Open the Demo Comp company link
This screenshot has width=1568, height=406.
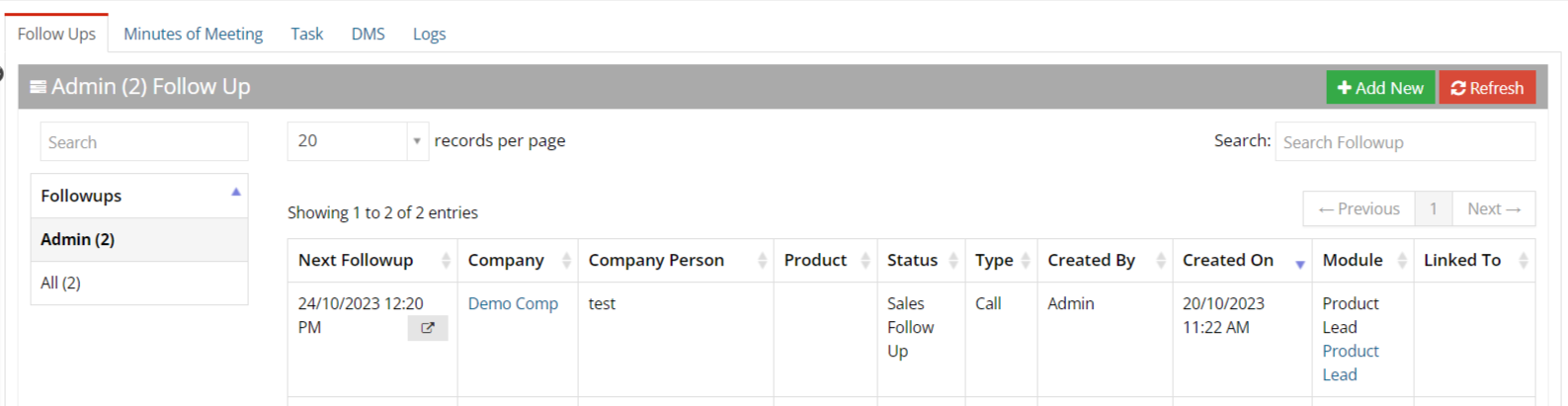(x=513, y=303)
